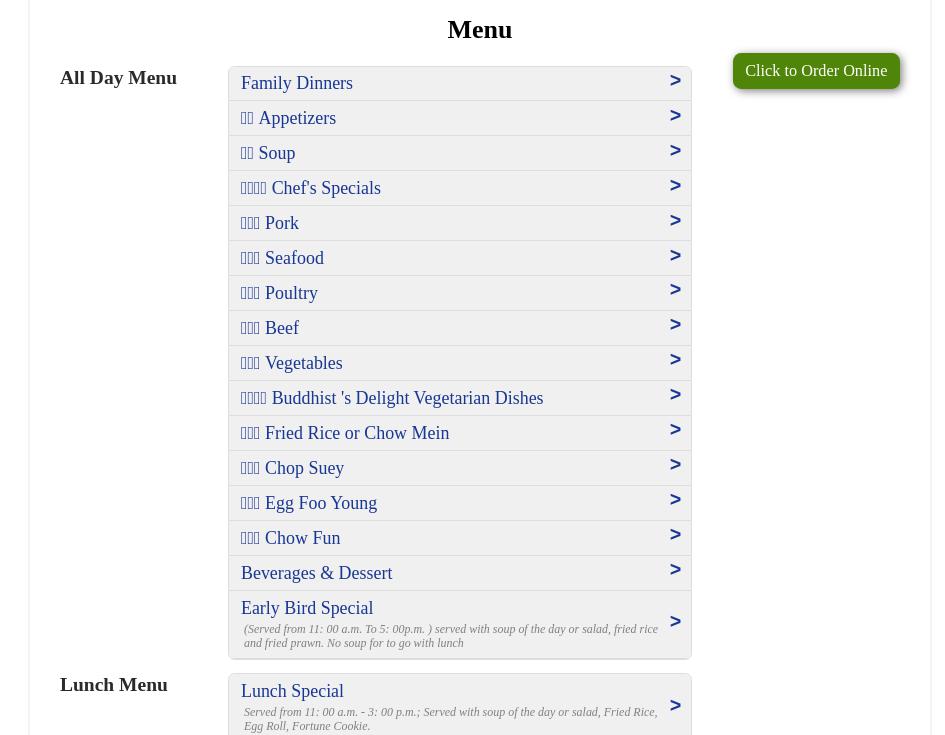The image size is (945, 735).
Task: Expand the Family Dinners arrow
Action: (675, 81)
